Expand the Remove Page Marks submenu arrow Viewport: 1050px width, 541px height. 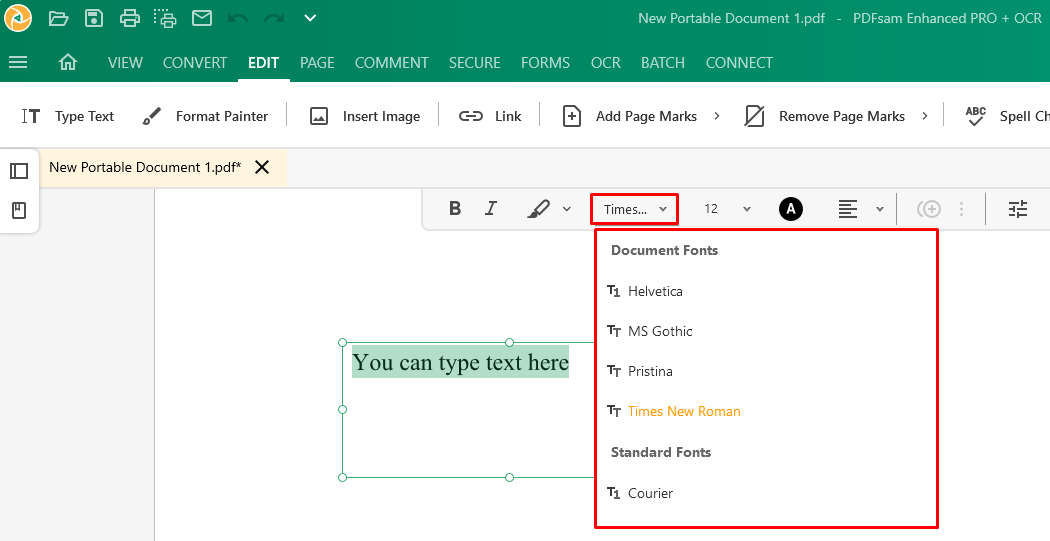tap(925, 116)
